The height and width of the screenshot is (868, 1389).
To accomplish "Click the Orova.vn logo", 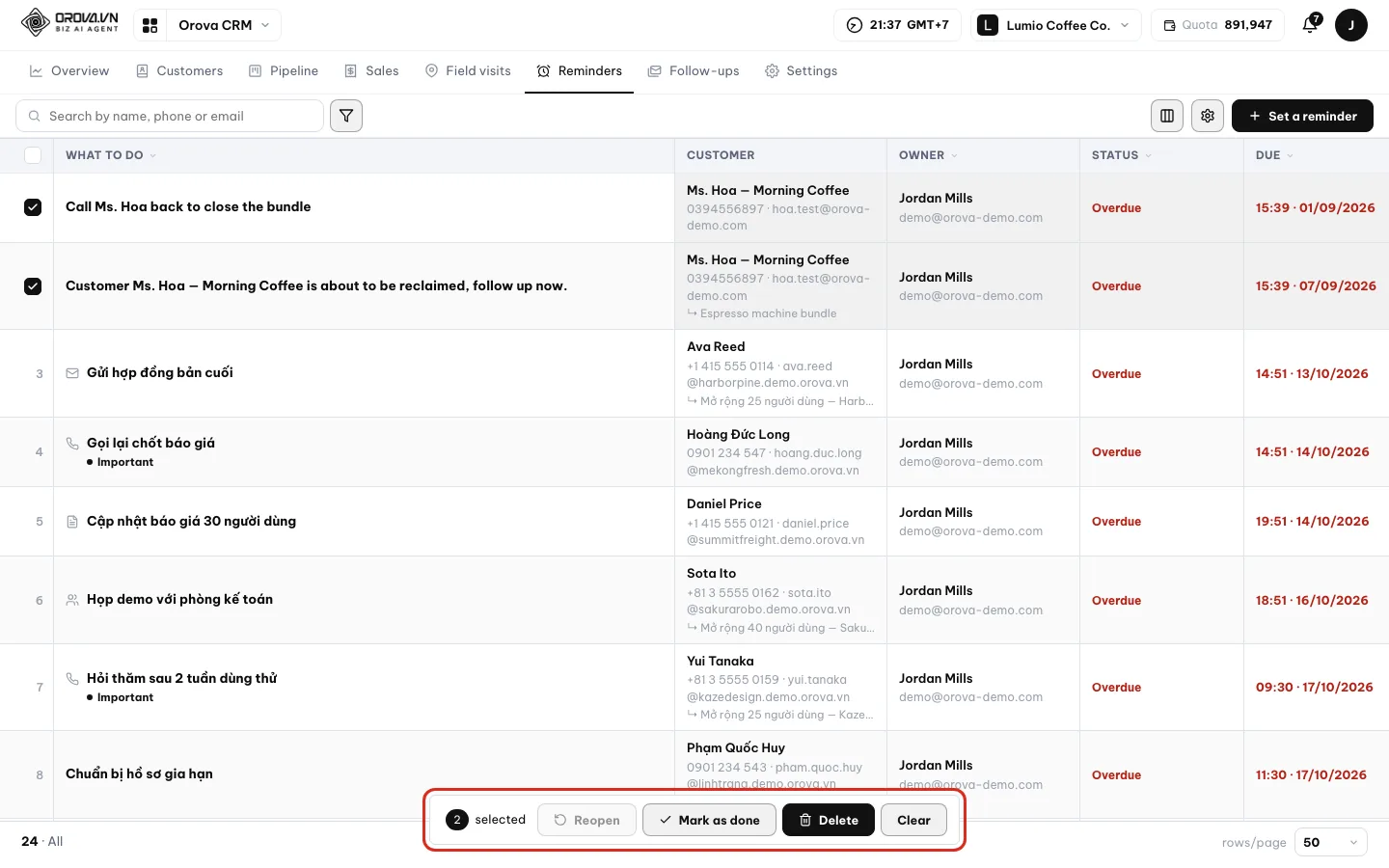I will (69, 22).
